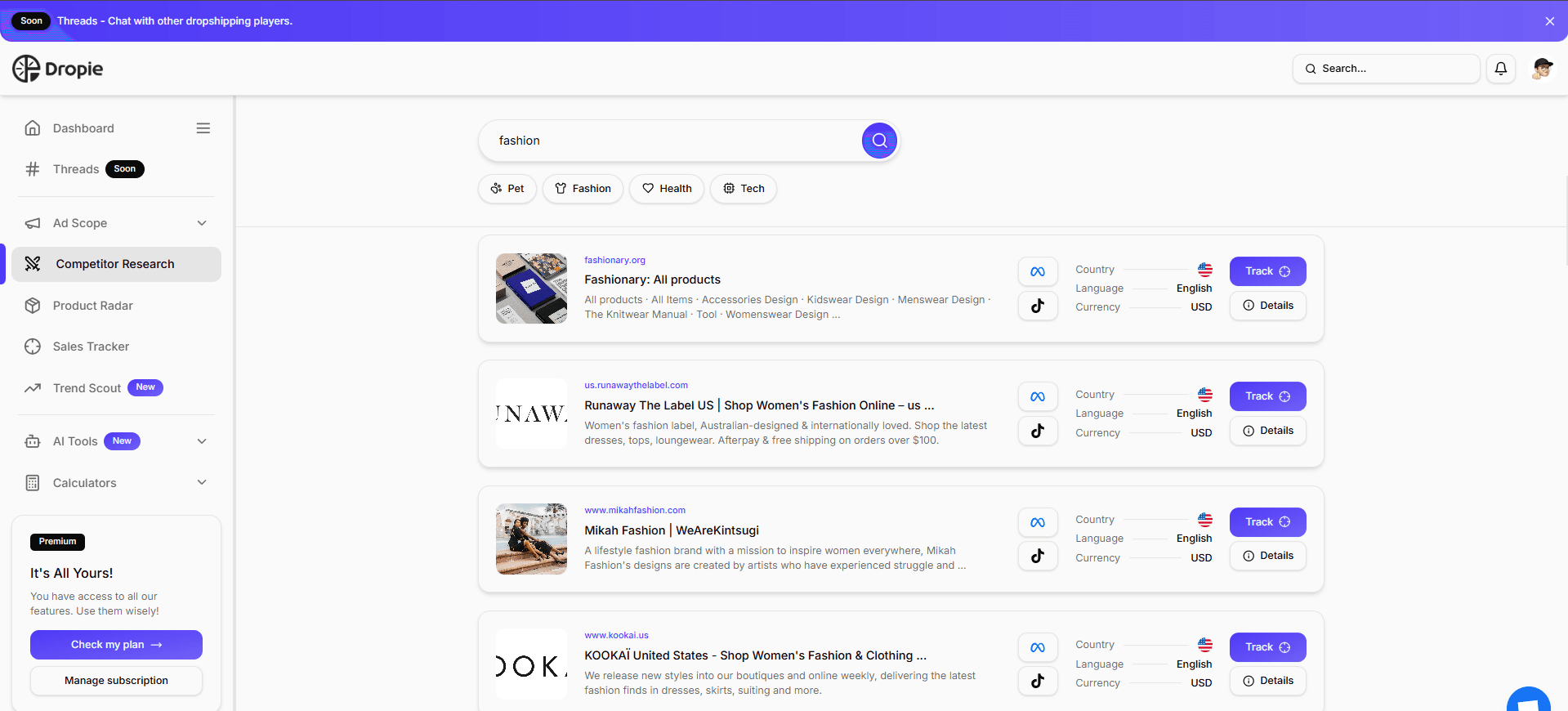The height and width of the screenshot is (711, 1568).
Task: Open the chat support bubble
Action: click(1528, 700)
